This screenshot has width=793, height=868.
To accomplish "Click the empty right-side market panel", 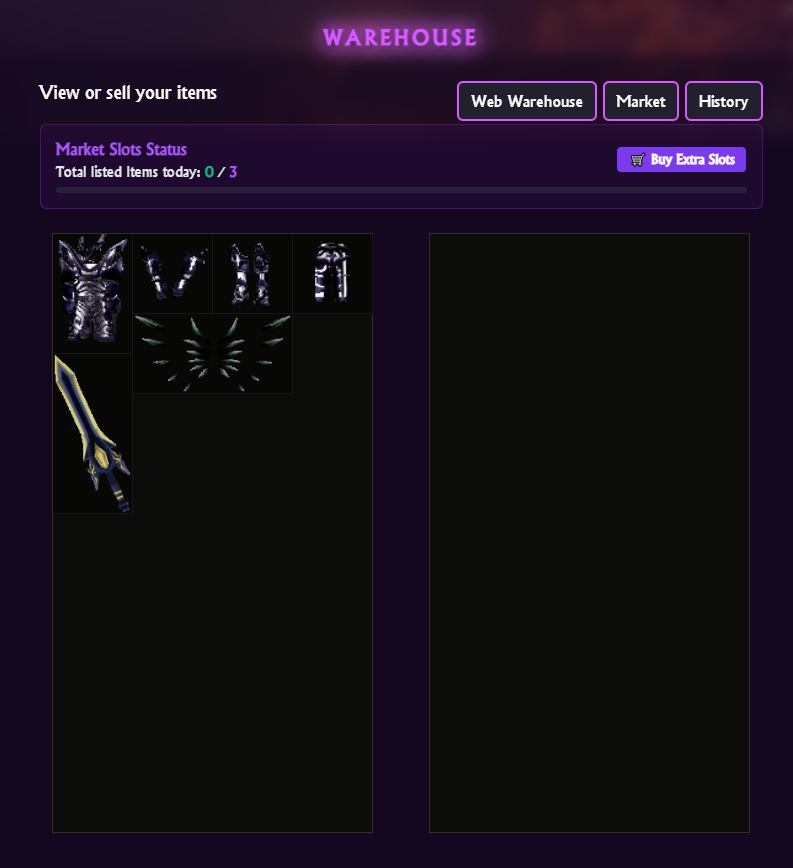I will click(589, 533).
